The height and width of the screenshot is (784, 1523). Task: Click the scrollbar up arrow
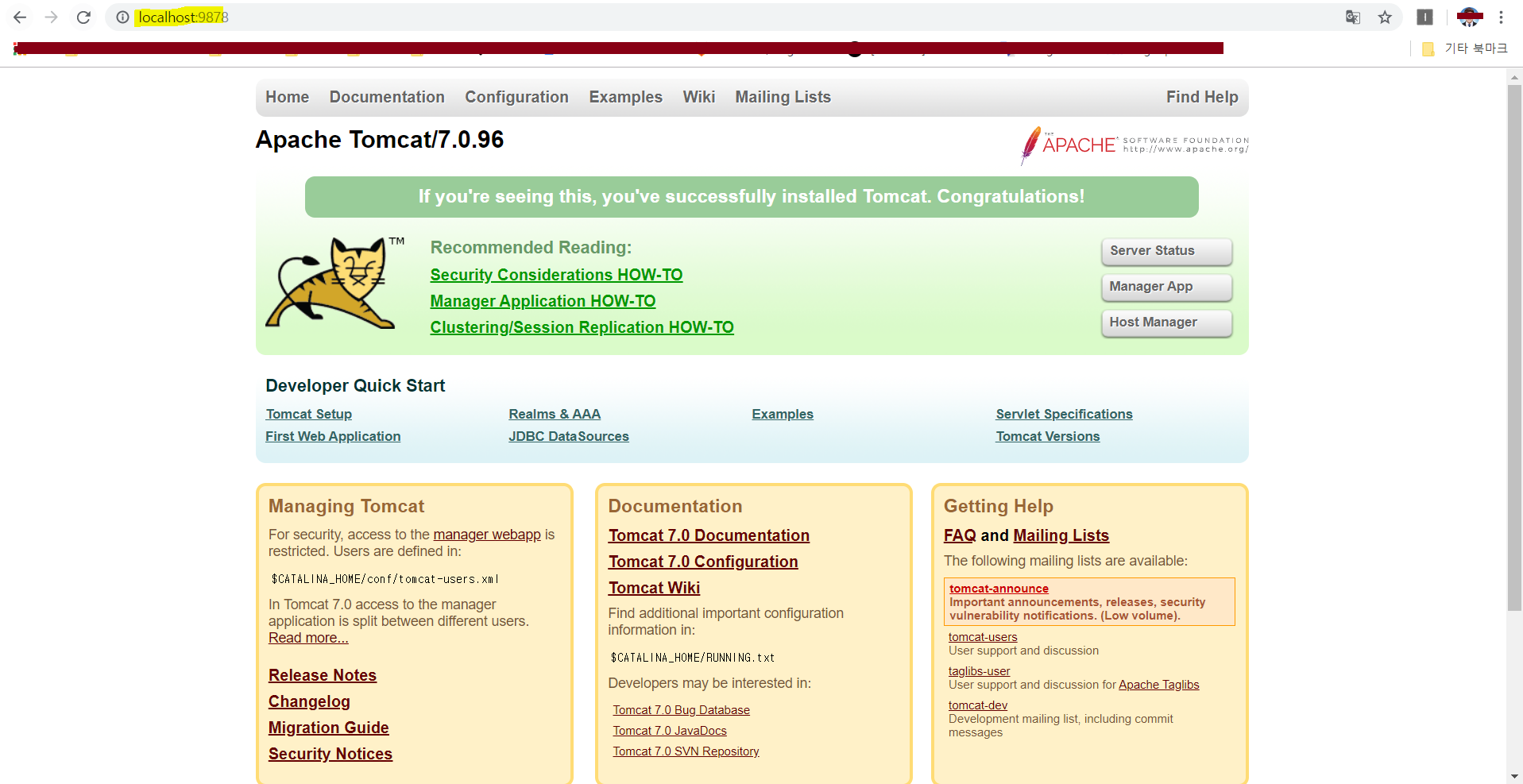tap(1514, 76)
